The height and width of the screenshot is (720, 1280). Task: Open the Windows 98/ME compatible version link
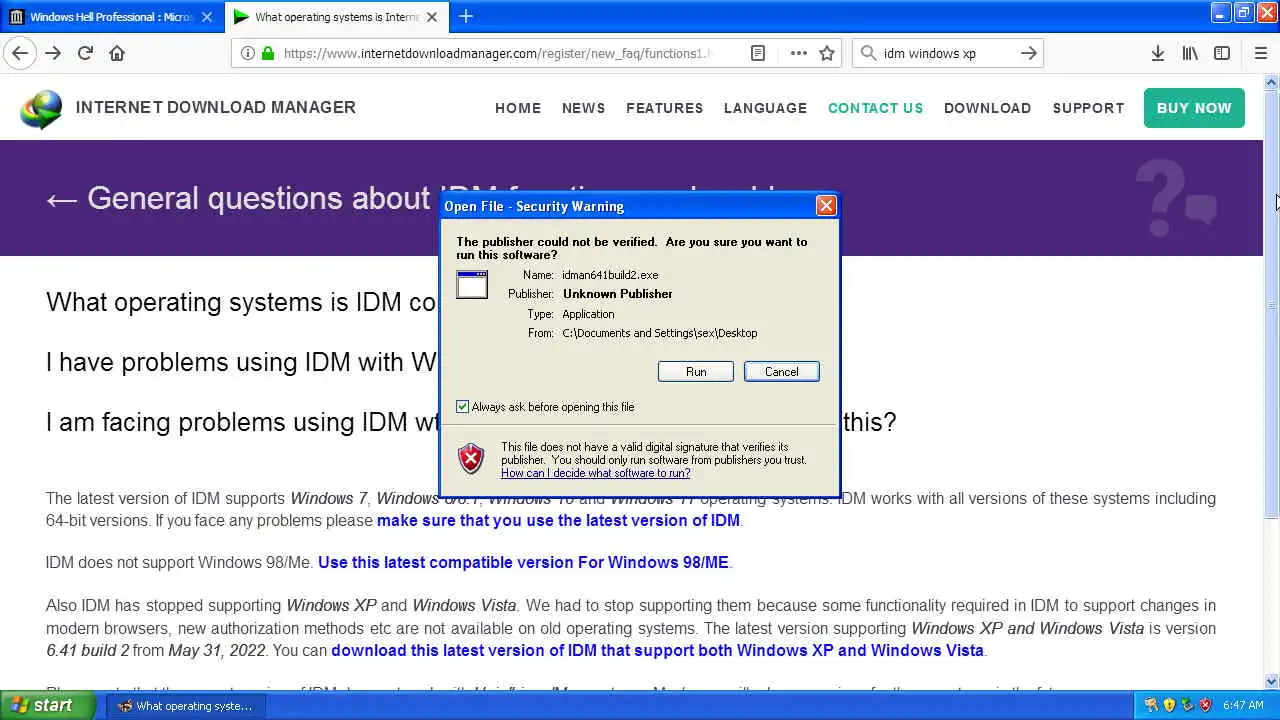tap(523, 562)
